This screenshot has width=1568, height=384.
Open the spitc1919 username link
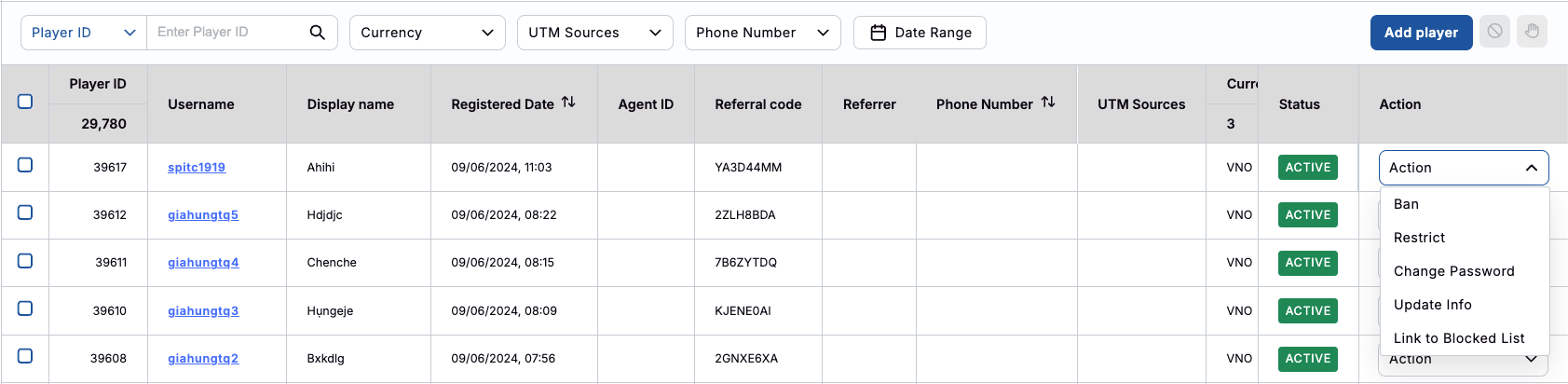(197, 168)
